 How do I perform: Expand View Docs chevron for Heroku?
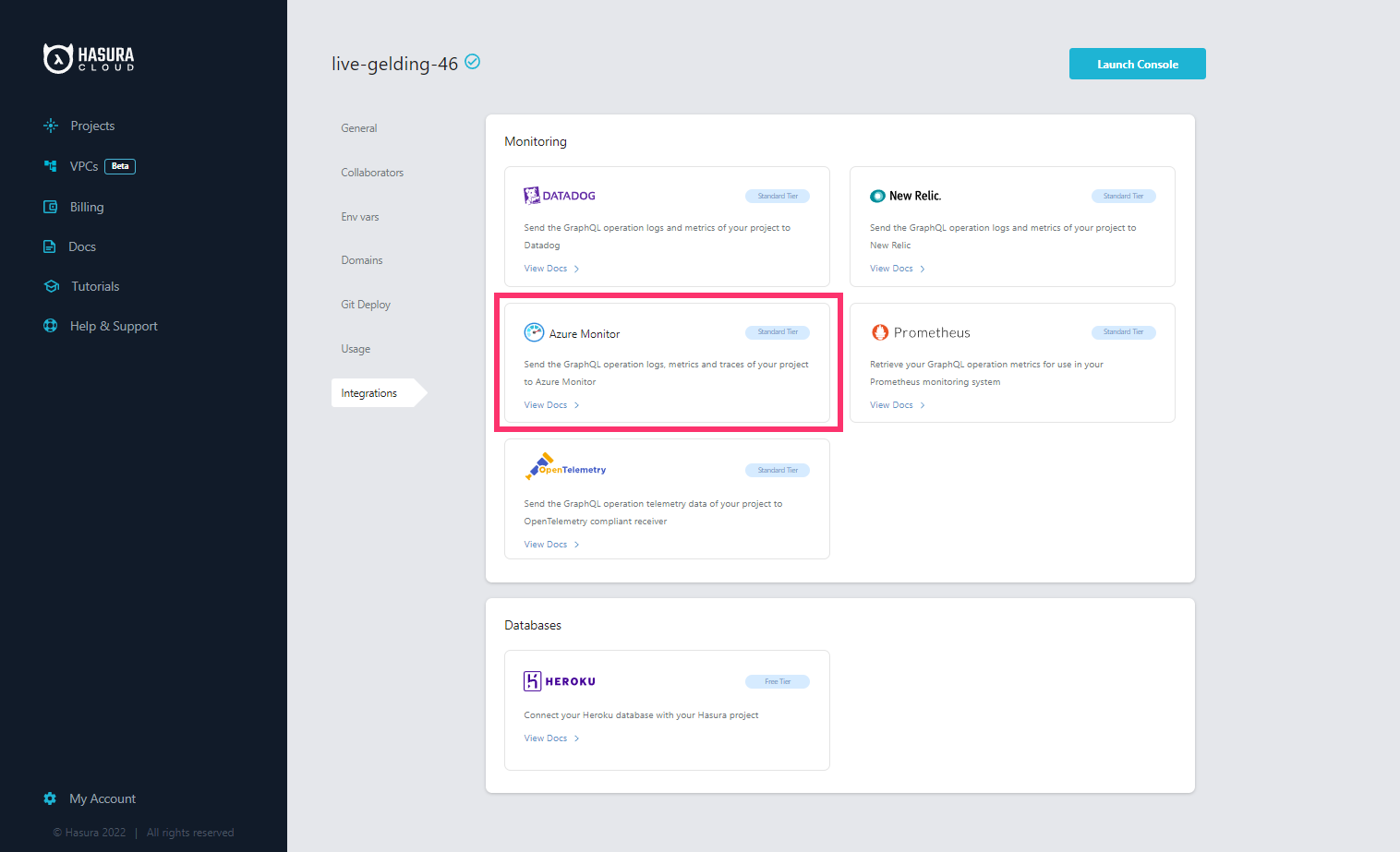[x=577, y=738]
